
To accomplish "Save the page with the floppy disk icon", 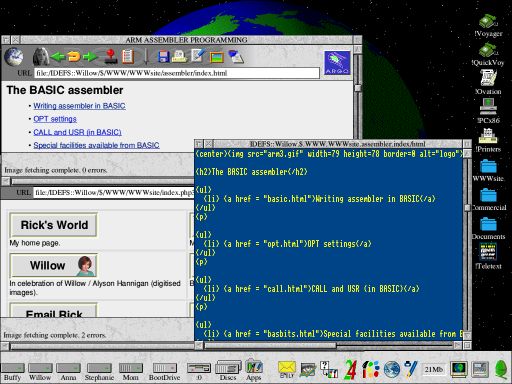I will [x=163, y=56].
